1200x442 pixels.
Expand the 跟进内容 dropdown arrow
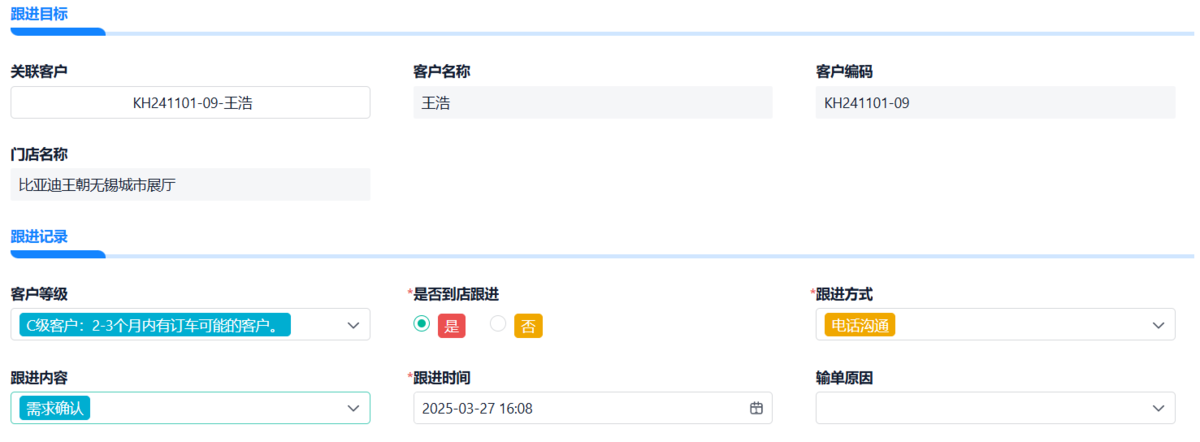[352, 408]
